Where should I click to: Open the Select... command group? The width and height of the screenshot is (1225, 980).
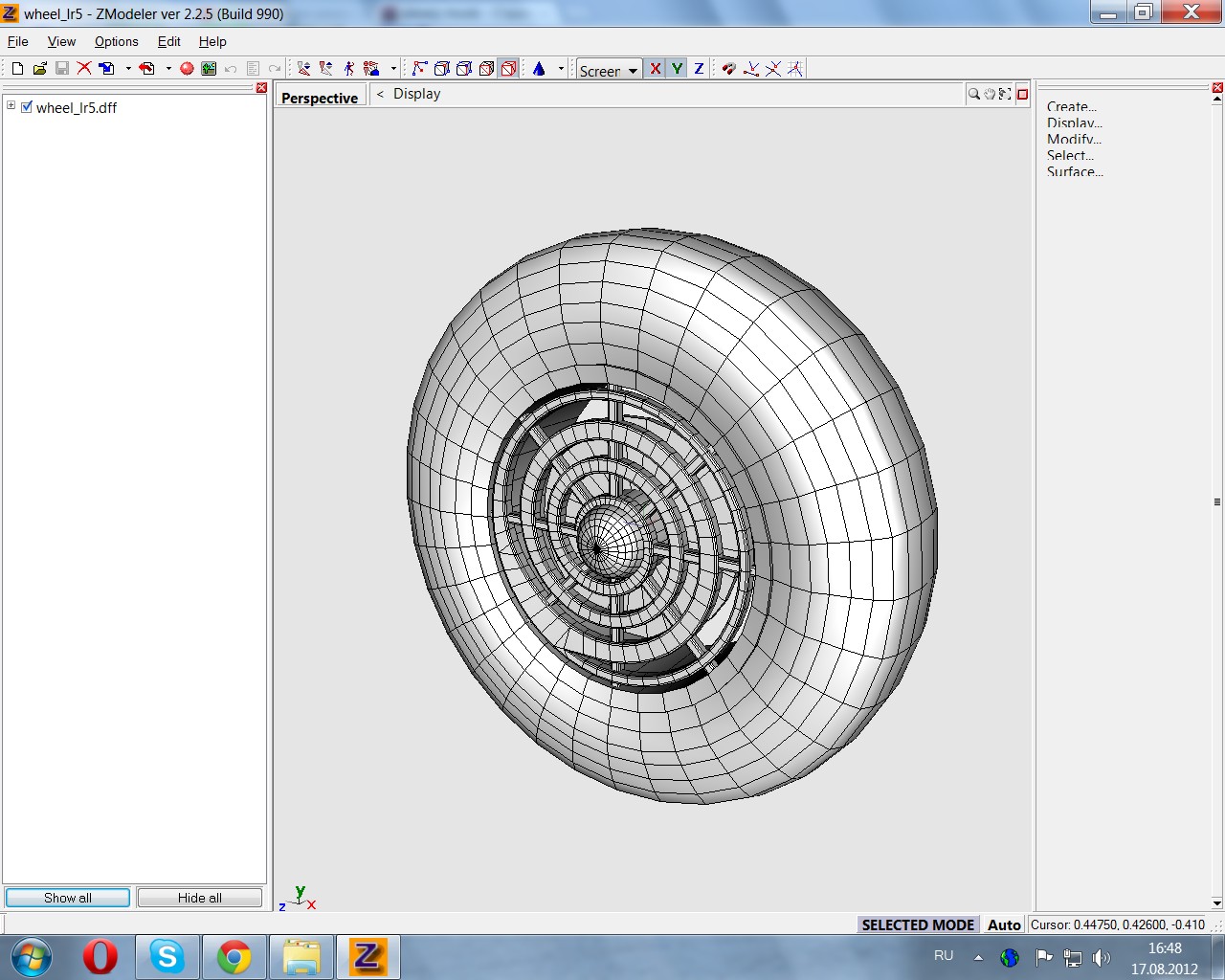click(1070, 155)
